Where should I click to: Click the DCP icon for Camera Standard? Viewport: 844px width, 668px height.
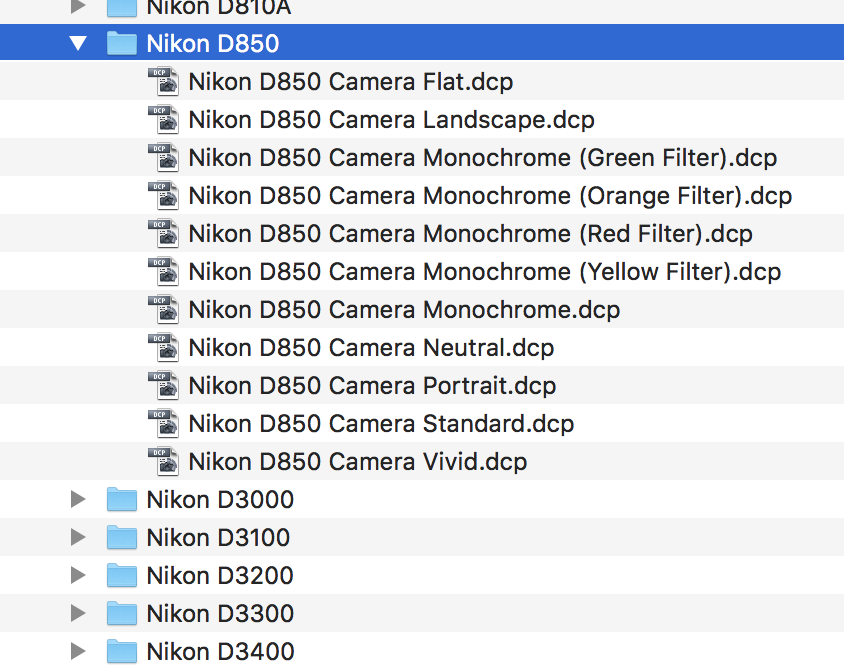(x=164, y=424)
